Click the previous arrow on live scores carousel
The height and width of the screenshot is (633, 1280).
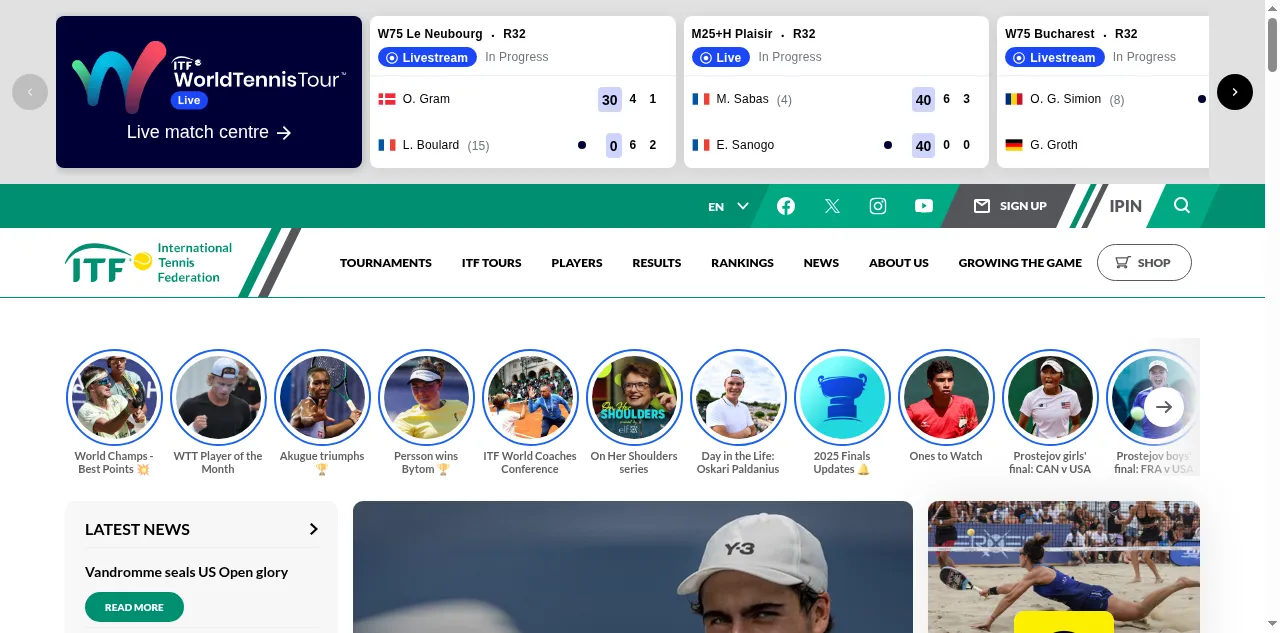pyautogui.click(x=30, y=92)
